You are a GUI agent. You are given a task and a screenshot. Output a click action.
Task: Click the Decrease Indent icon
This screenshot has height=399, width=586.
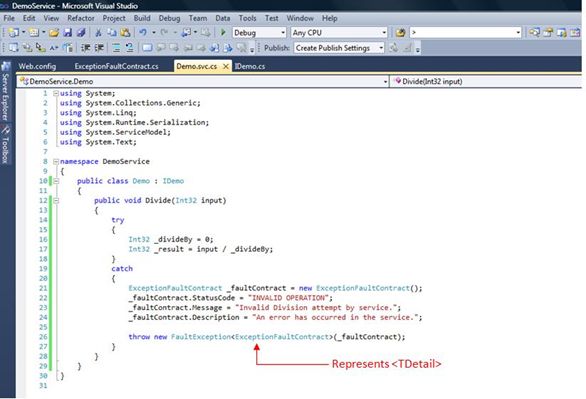[86, 48]
